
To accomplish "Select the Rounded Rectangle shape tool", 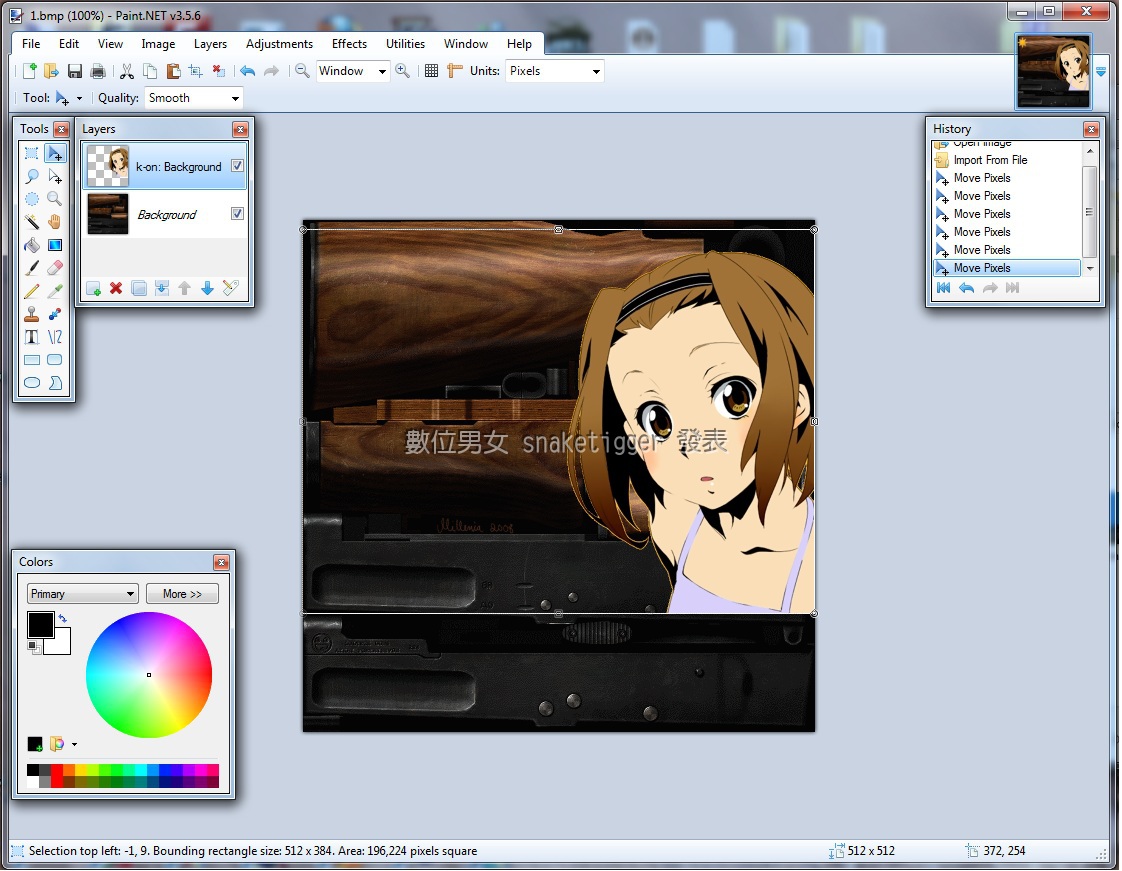I will (54, 359).
